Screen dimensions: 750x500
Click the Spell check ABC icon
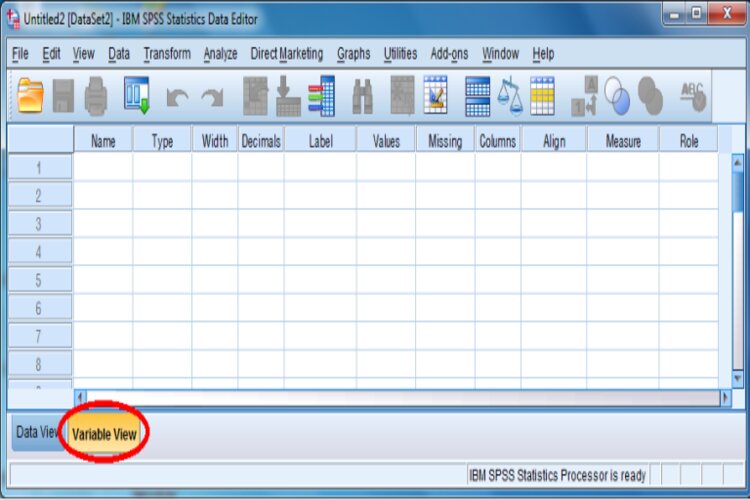pos(693,96)
